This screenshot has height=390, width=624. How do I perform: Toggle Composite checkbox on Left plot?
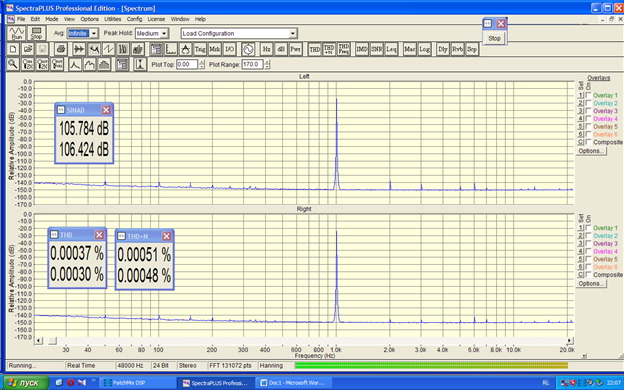(x=589, y=142)
